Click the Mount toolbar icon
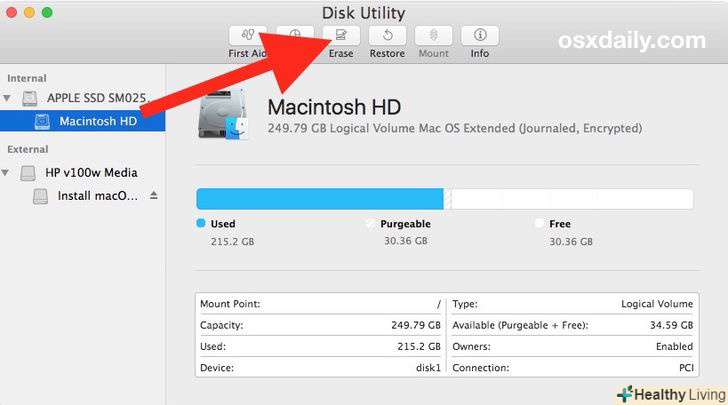The image size is (728, 405). pyautogui.click(x=433, y=37)
